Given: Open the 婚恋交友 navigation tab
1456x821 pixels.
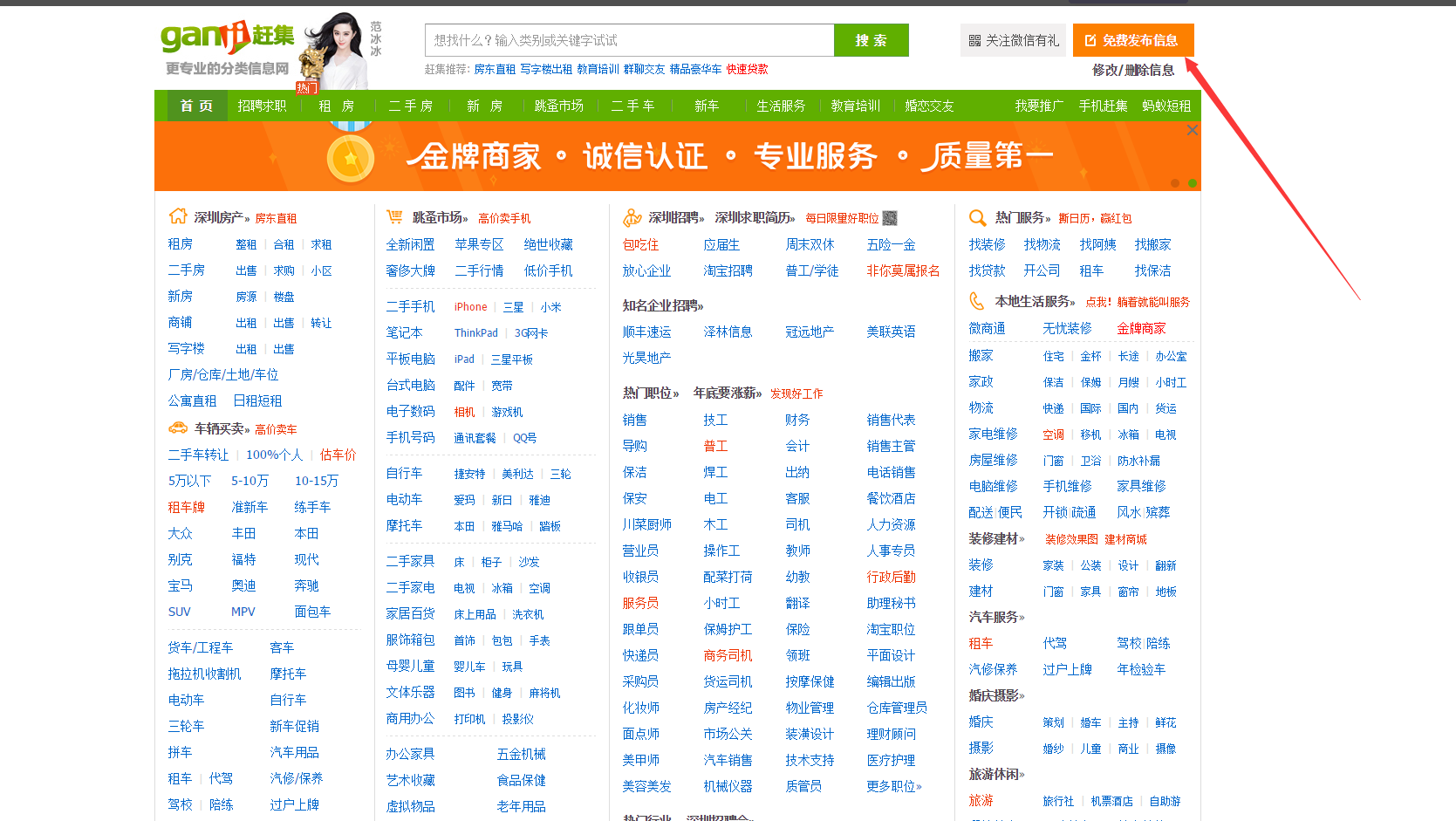Looking at the screenshot, I should click(x=929, y=106).
